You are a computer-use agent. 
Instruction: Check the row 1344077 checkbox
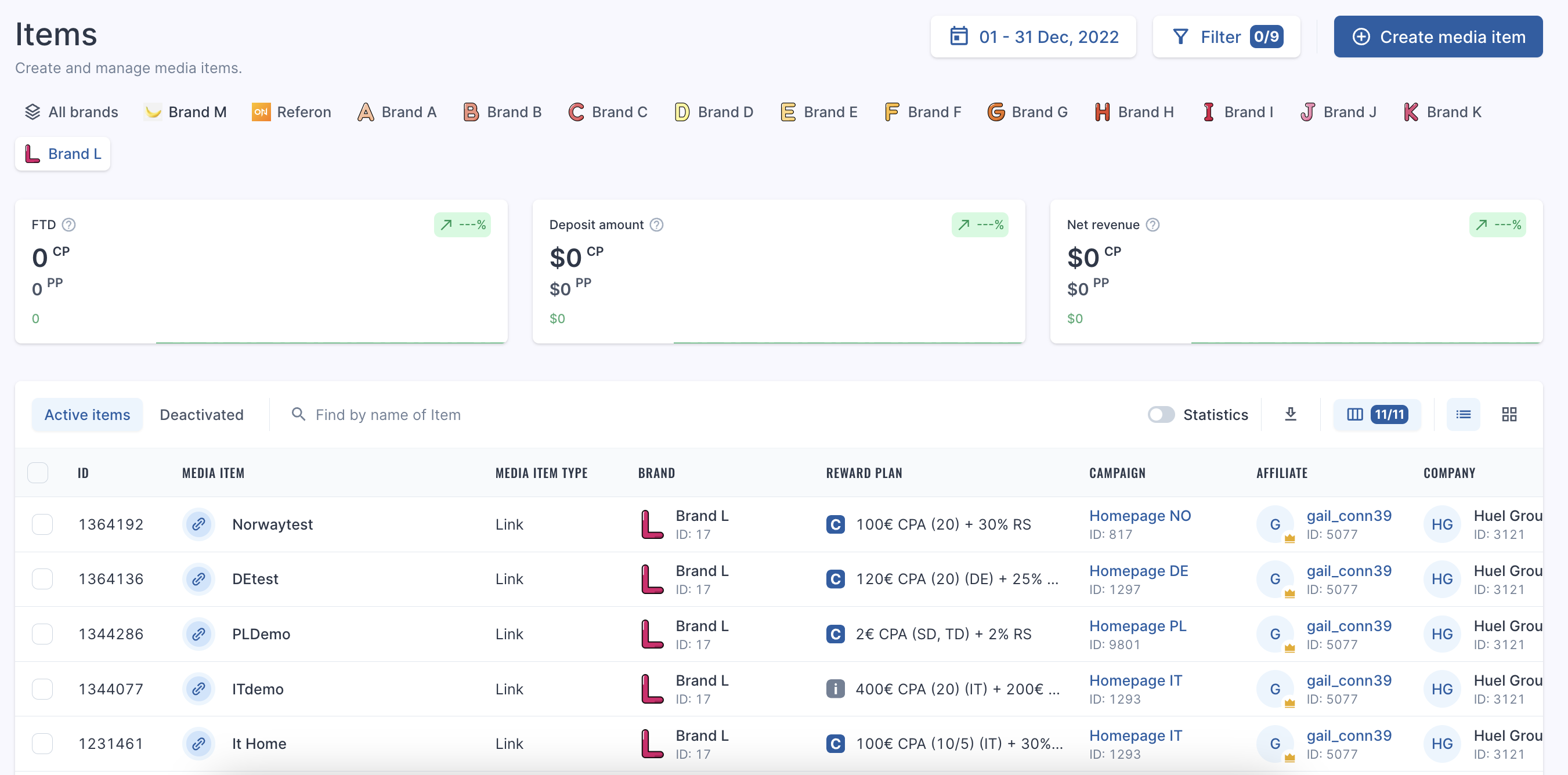point(42,689)
